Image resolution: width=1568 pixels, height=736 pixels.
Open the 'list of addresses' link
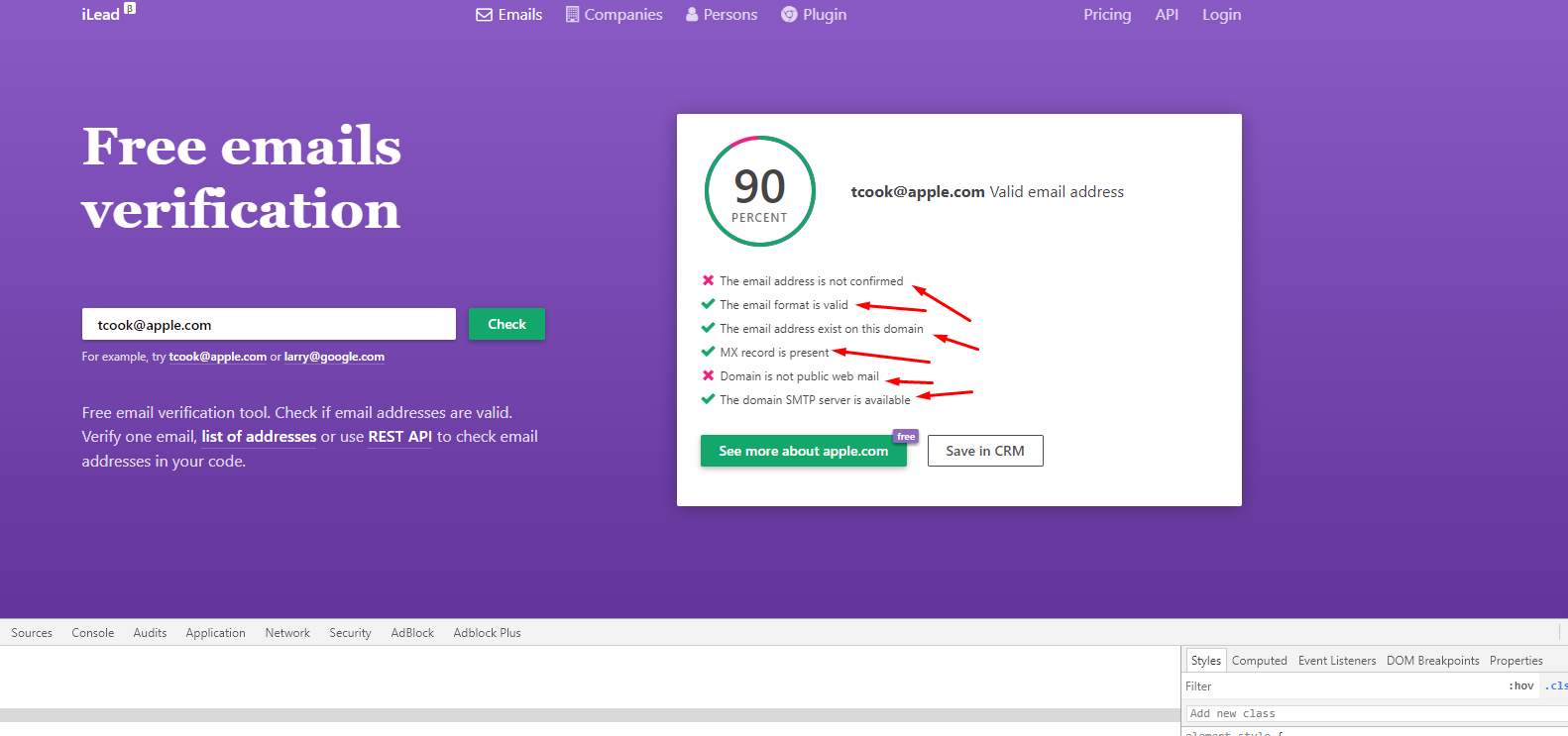pyautogui.click(x=259, y=437)
